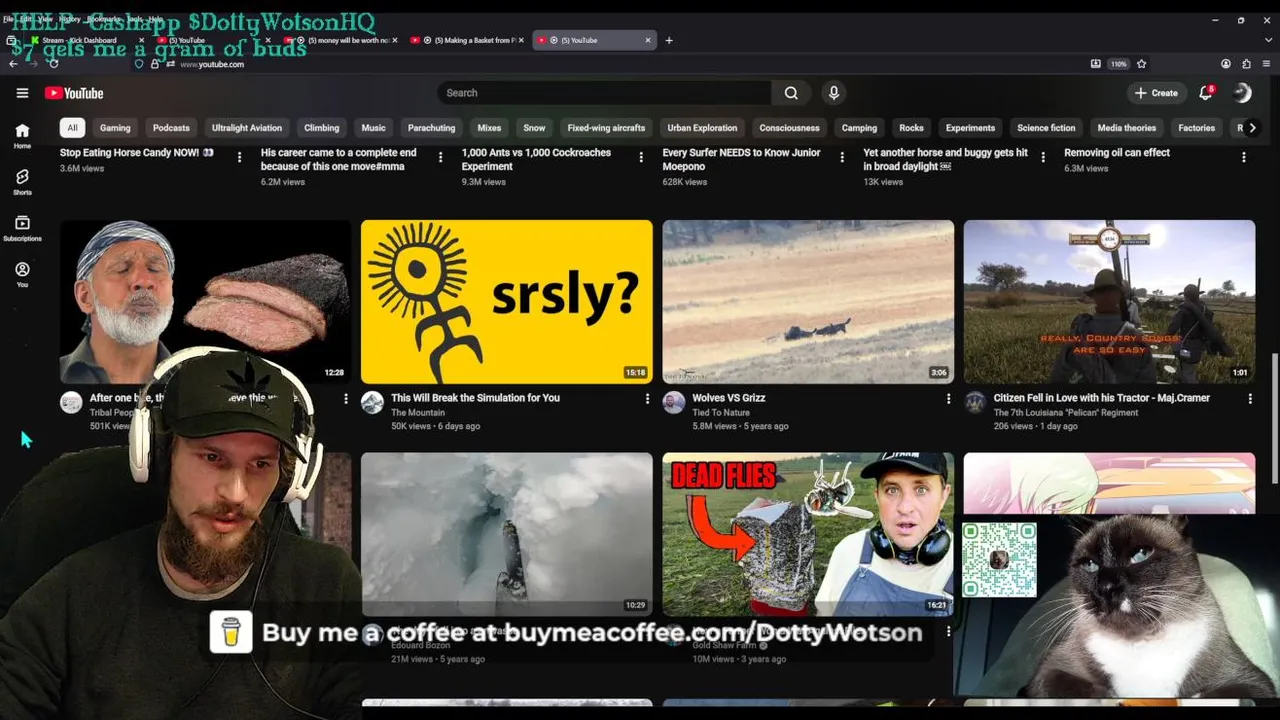The image size is (1280, 720).
Task: Select the Music category chip
Action: click(373, 128)
